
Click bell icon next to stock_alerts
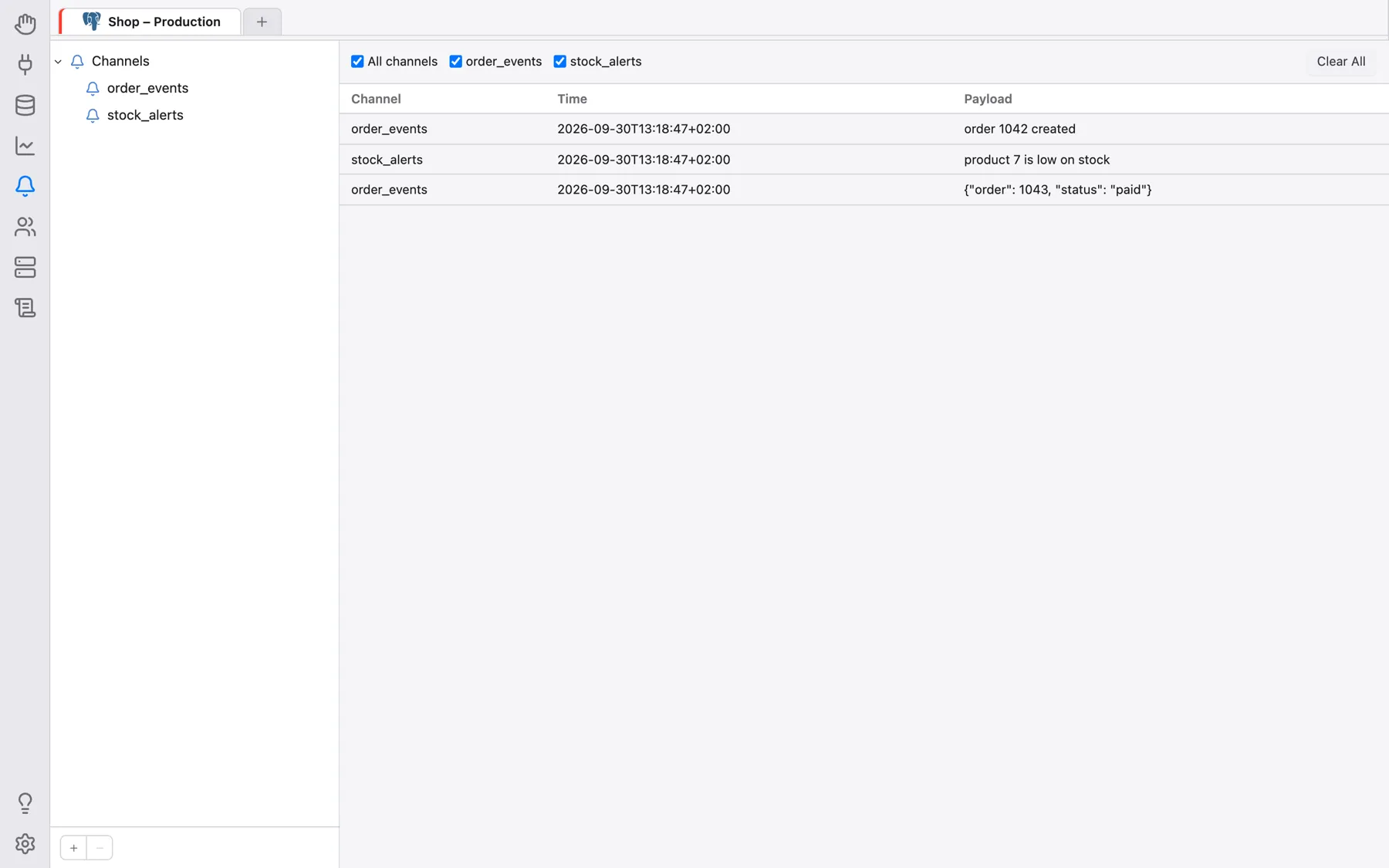[x=93, y=115]
